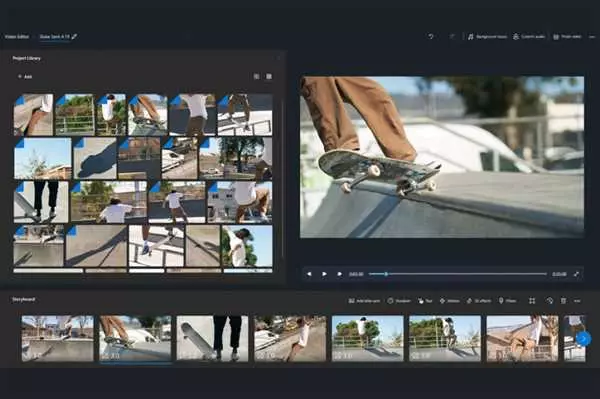Click the undo arrow in top toolbar
Screen dimensions: 600x399
coord(430,37)
